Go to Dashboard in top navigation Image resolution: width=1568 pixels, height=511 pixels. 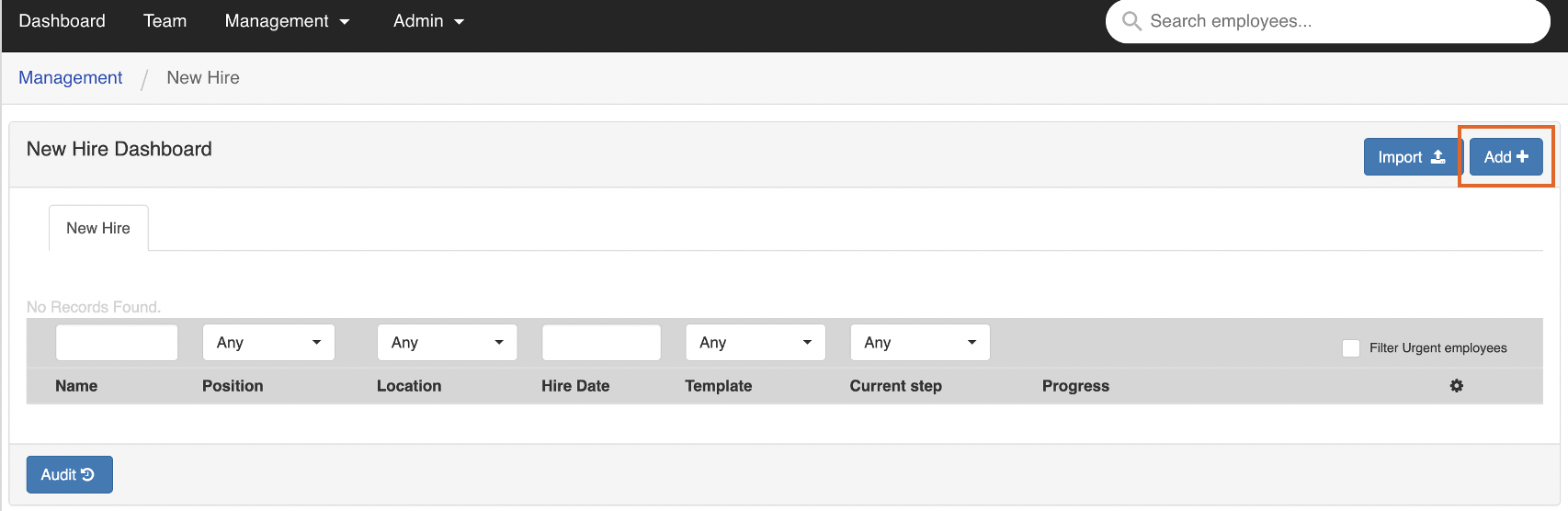62,21
